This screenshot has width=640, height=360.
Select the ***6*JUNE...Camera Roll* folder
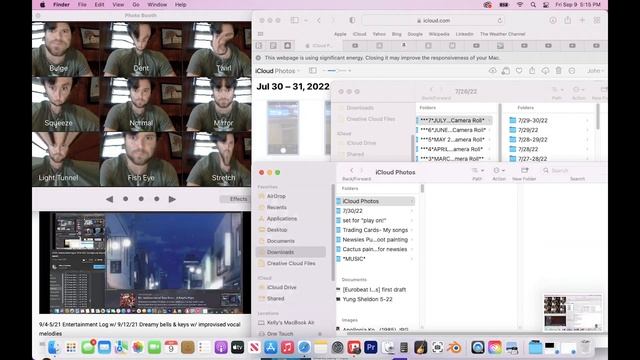pos(453,130)
